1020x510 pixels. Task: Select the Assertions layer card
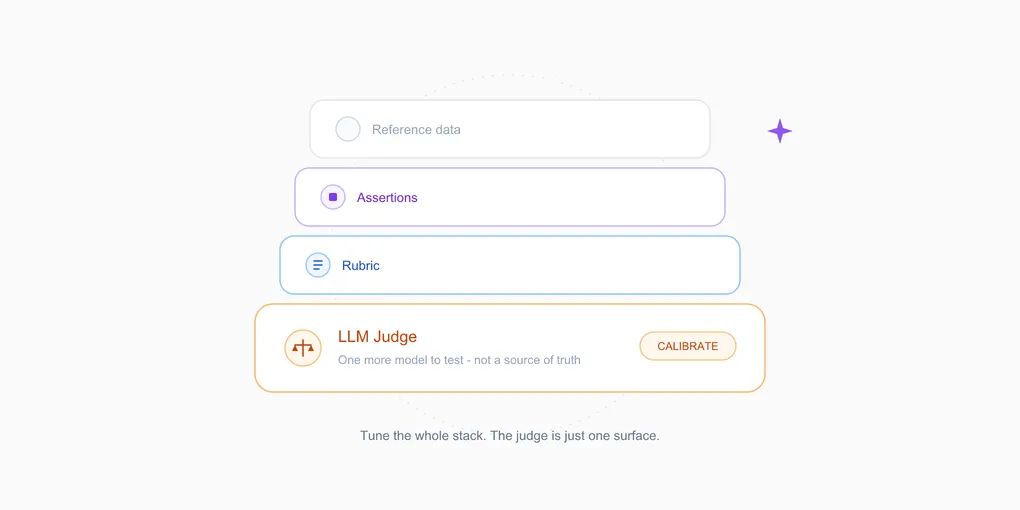(510, 197)
